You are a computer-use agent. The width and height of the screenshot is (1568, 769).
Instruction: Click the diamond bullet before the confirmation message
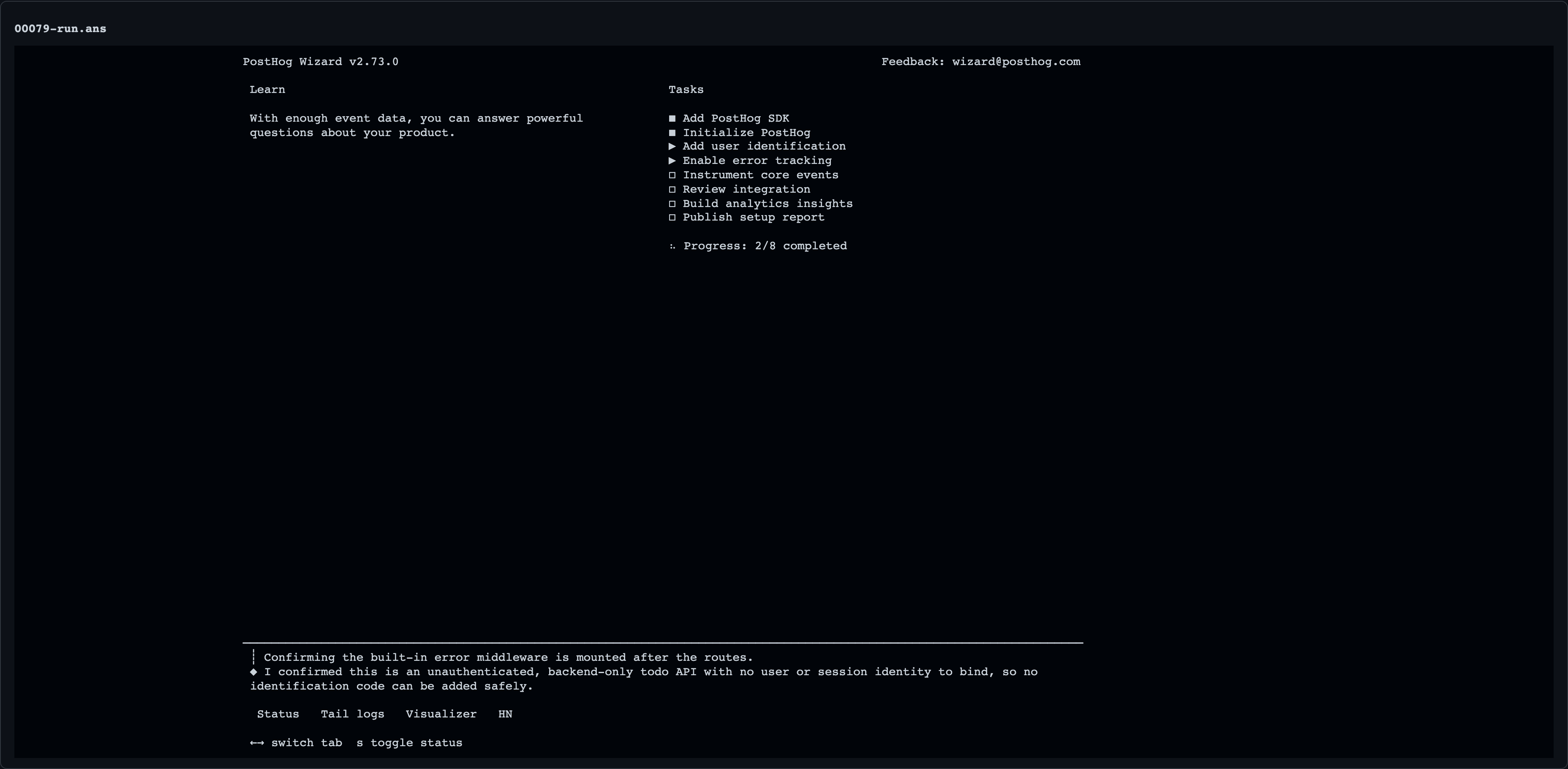point(253,672)
